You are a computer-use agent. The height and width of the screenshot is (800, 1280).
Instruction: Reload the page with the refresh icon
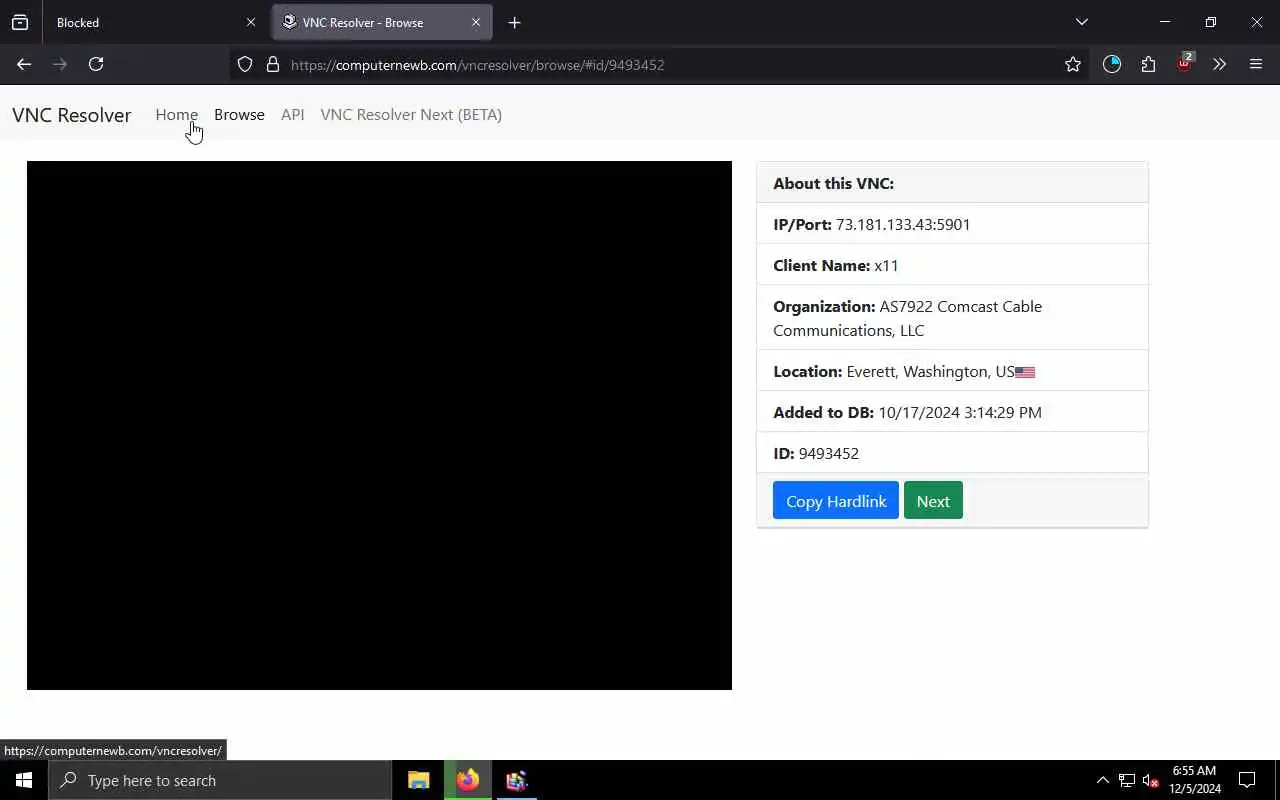(x=96, y=64)
